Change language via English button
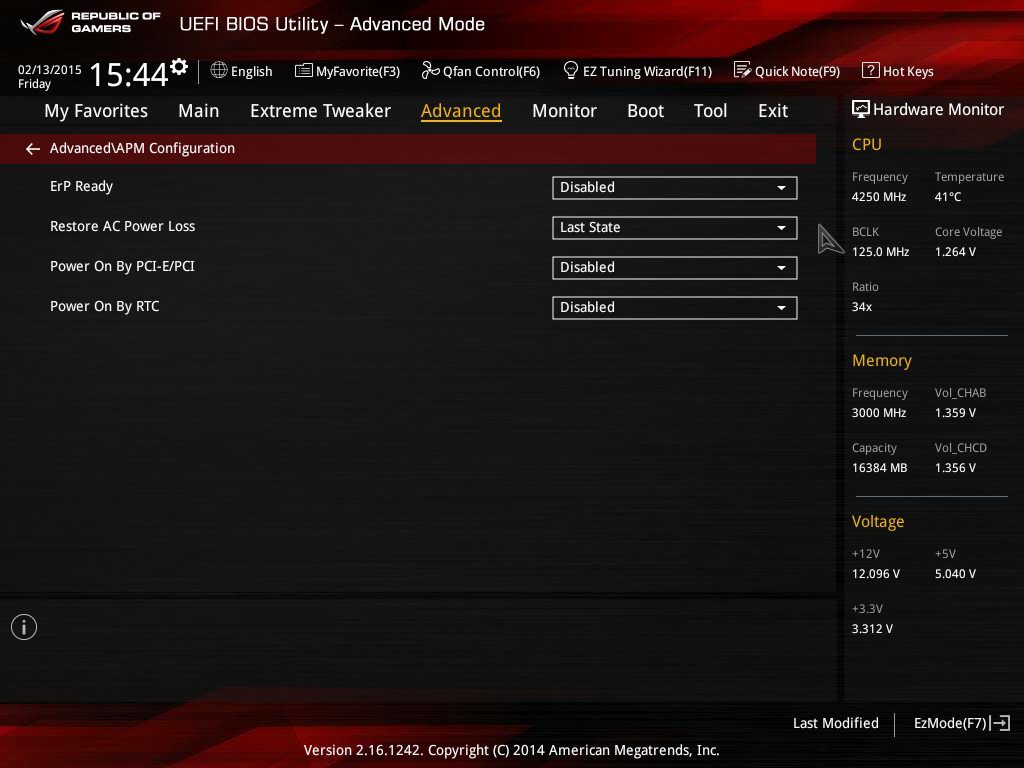The width and height of the screenshot is (1024, 768). pyautogui.click(x=251, y=71)
